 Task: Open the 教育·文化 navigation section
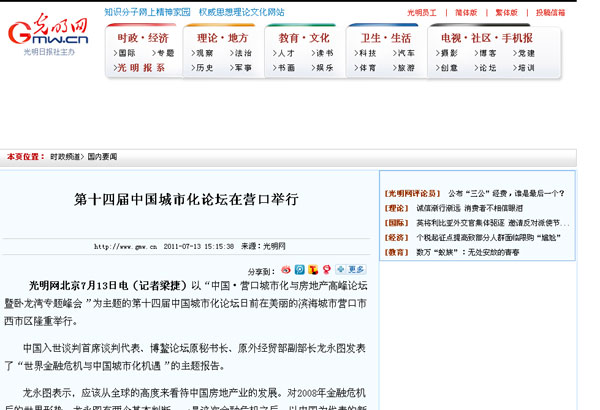click(304, 37)
